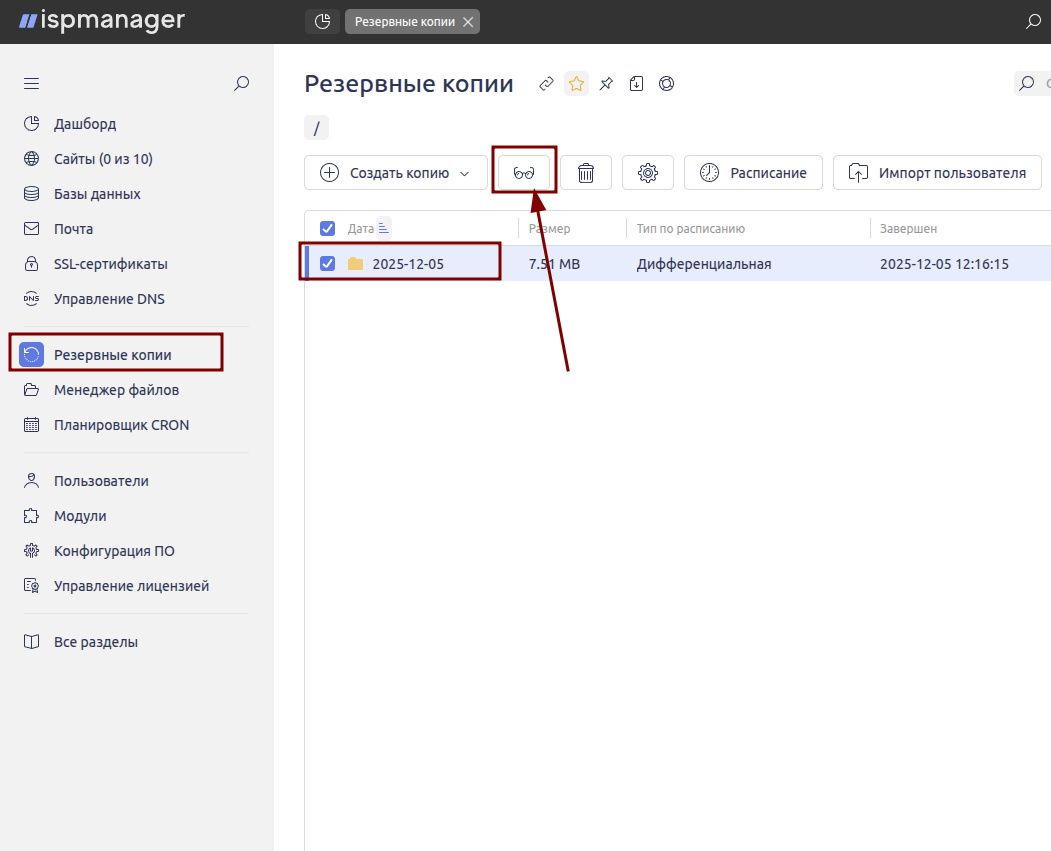Click the star favorite icon
This screenshot has width=1051, height=851.
pos(576,84)
